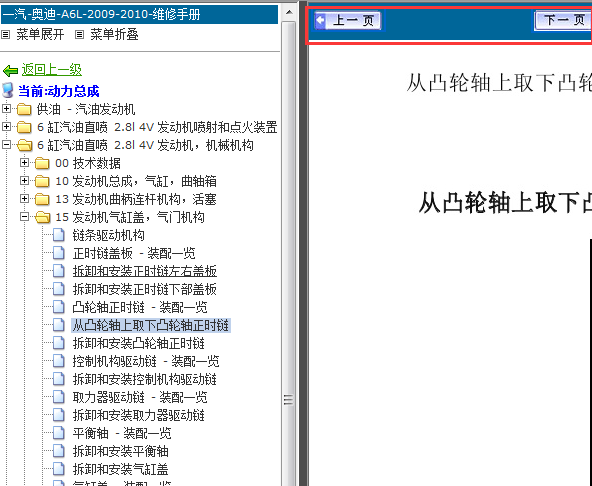Image resolution: width=592 pixels, height=486 pixels.
Task: Click the computer icon next to 当前:动力总成
Action: tap(8, 91)
